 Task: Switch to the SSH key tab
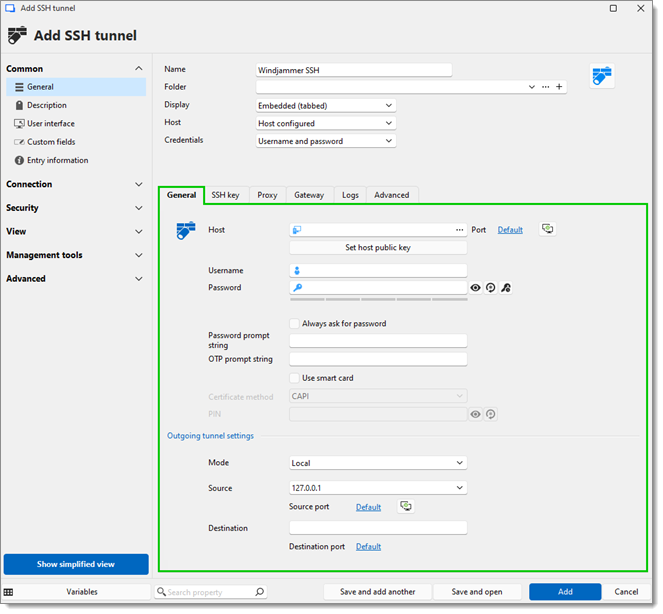(x=225, y=195)
